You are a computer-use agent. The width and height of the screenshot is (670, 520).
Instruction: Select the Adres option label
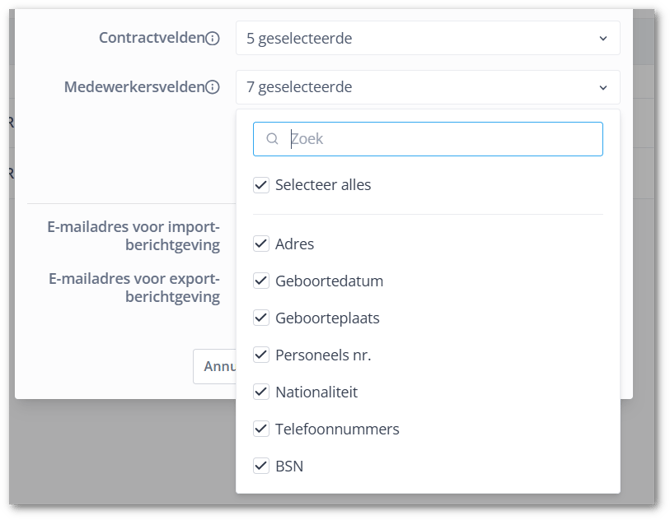click(x=295, y=244)
